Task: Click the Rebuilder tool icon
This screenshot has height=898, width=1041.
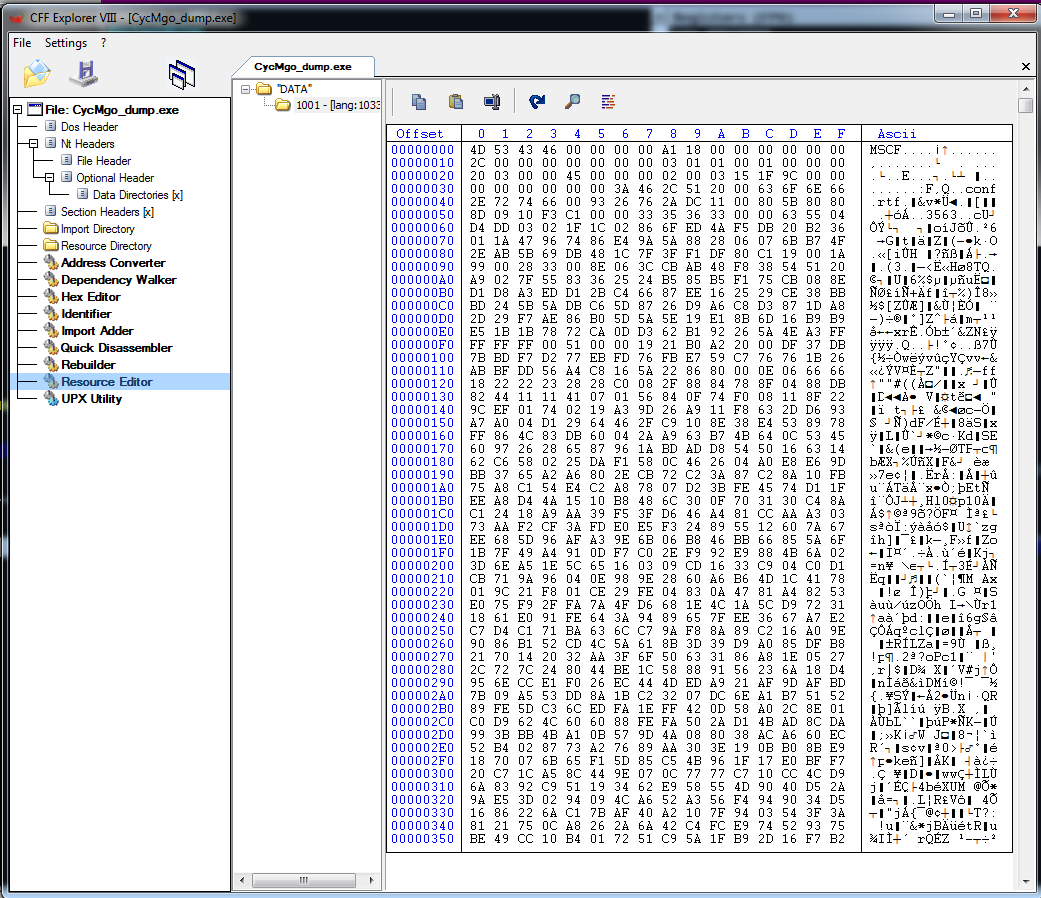Action: tap(51, 364)
